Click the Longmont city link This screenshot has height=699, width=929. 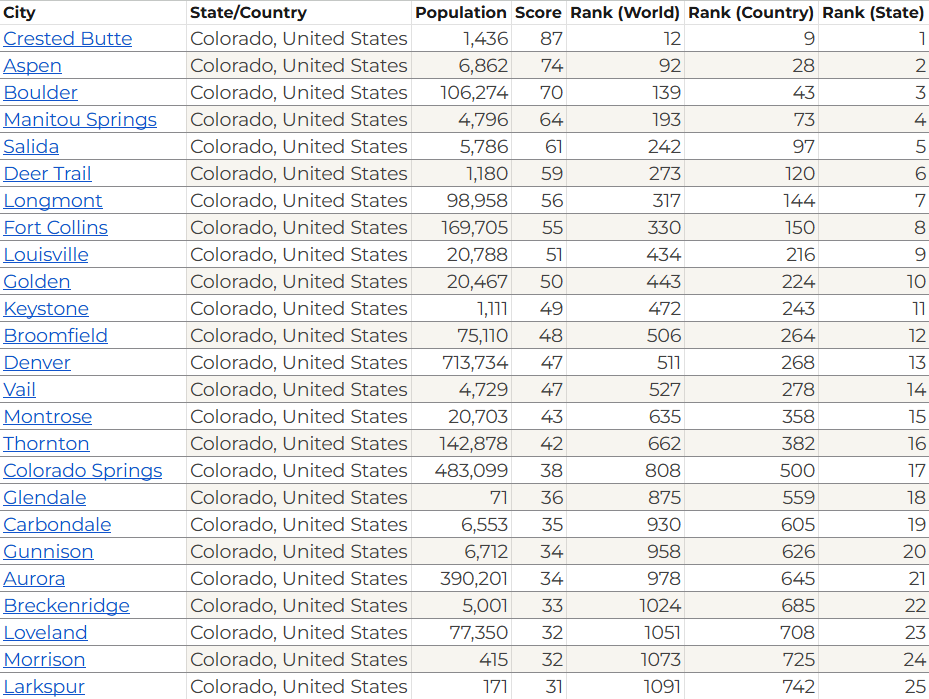click(53, 201)
